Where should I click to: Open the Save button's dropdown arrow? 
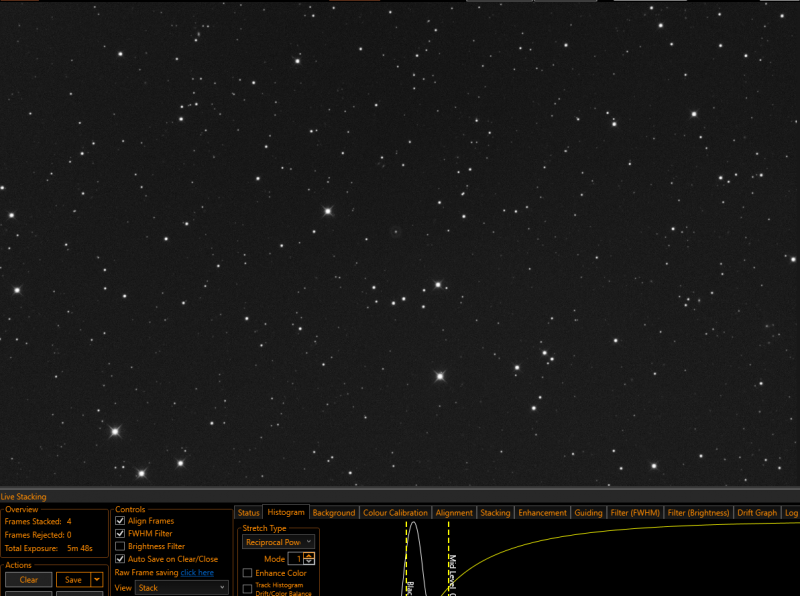pyautogui.click(x=97, y=580)
